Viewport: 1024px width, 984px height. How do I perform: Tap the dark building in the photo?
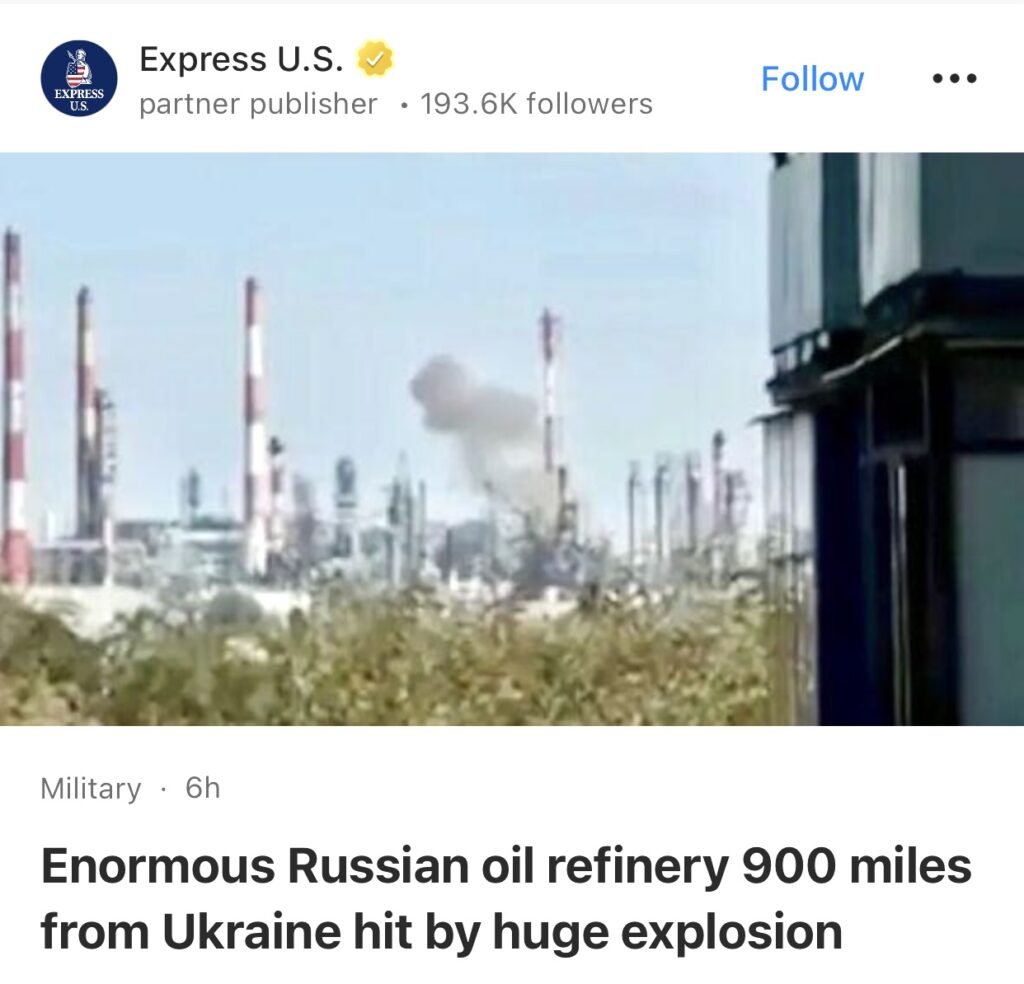pos(895,439)
